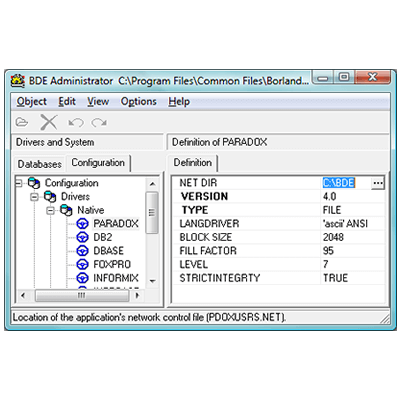Click the tree horizontal scrollbar thumb
Screen dimensions: 400x400
(82, 295)
